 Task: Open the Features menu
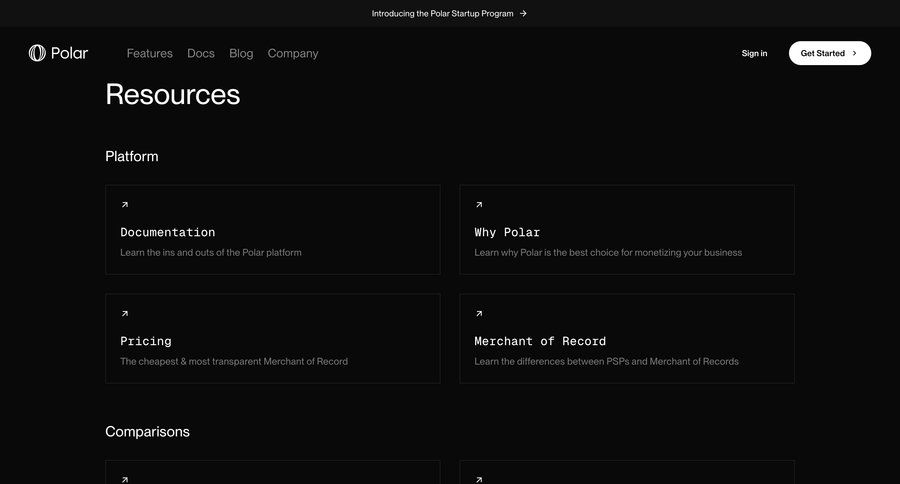[149, 53]
